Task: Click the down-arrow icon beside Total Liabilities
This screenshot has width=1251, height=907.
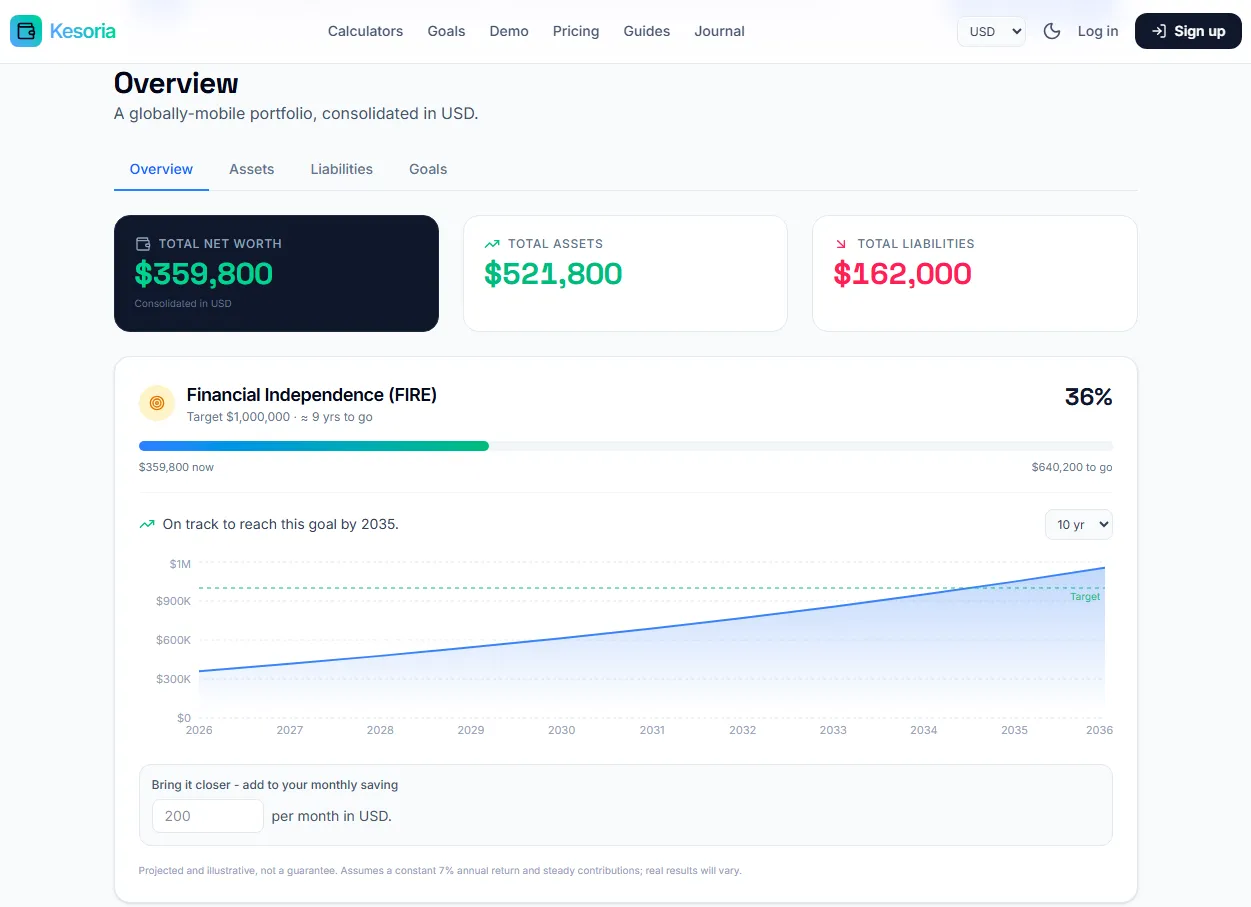Action: point(841,244)
